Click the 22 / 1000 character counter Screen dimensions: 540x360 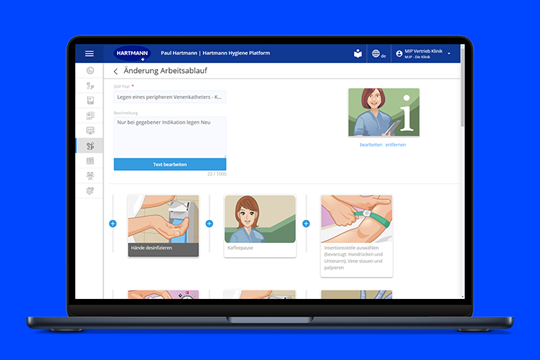pyautogui.click(x=217, y=174)
